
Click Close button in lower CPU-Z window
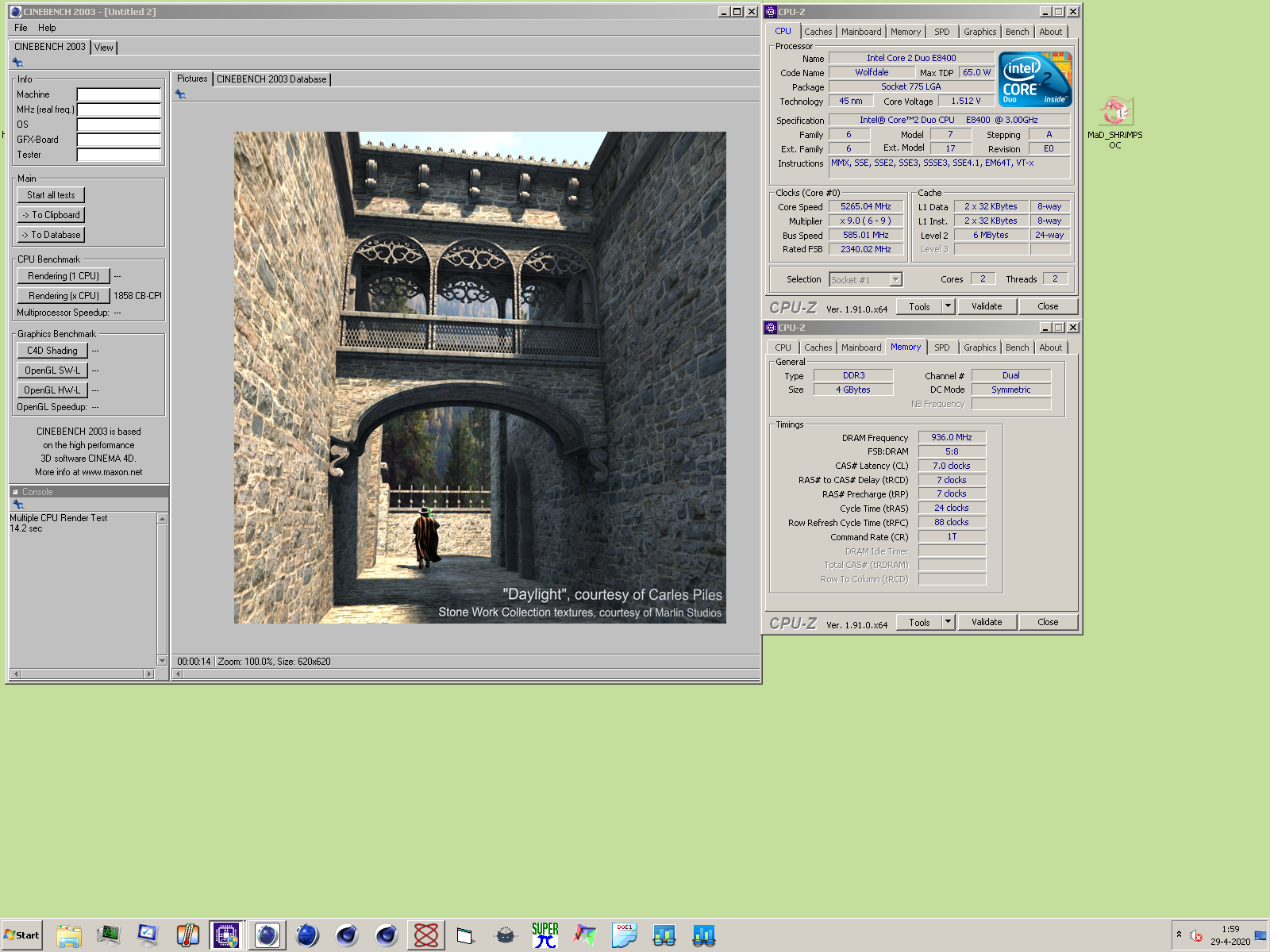[x=1048, y=623]
